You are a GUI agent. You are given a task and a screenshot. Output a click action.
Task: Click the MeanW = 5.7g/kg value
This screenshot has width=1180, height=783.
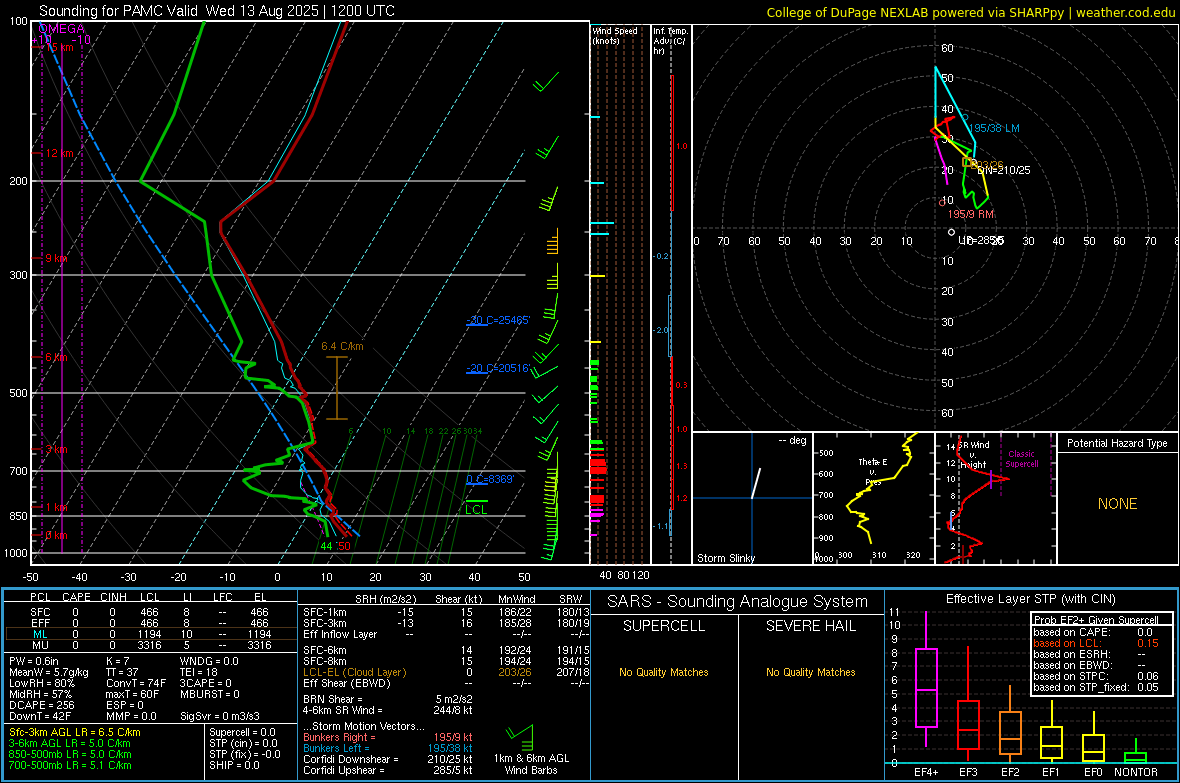tap(49, 672)
